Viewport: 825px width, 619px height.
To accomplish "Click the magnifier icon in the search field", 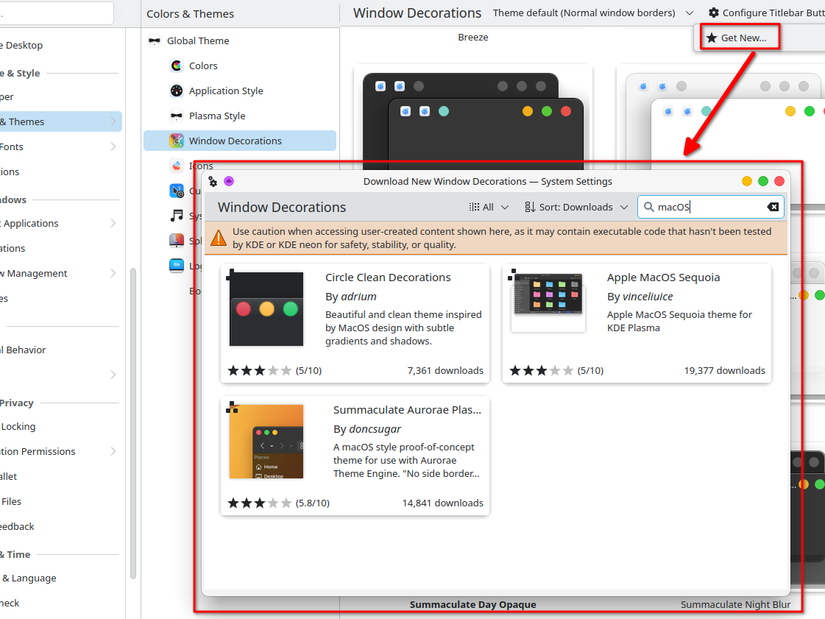I will (x=650, y=206).
